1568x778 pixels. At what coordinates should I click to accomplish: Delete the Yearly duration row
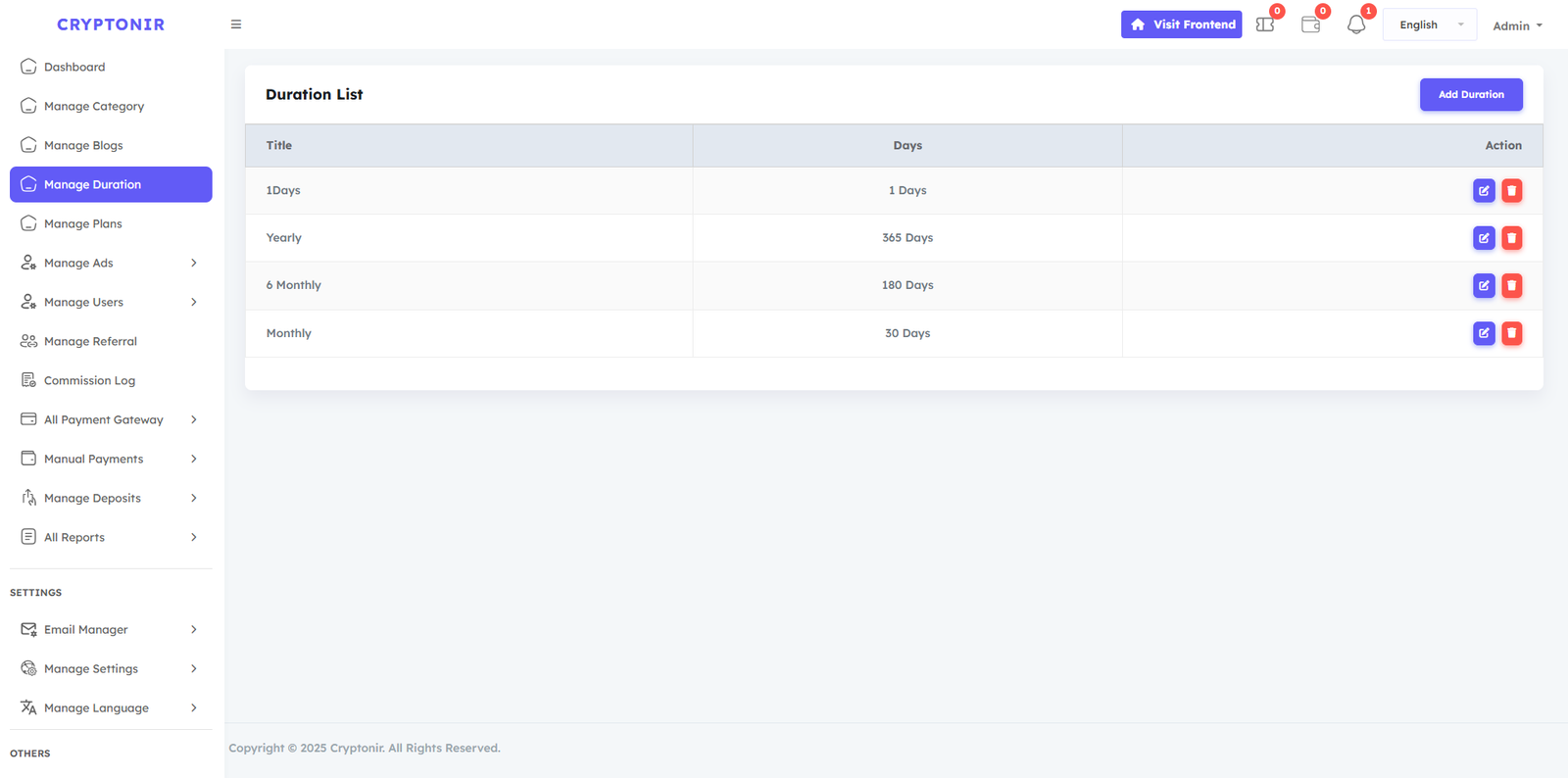[1512, 238]
